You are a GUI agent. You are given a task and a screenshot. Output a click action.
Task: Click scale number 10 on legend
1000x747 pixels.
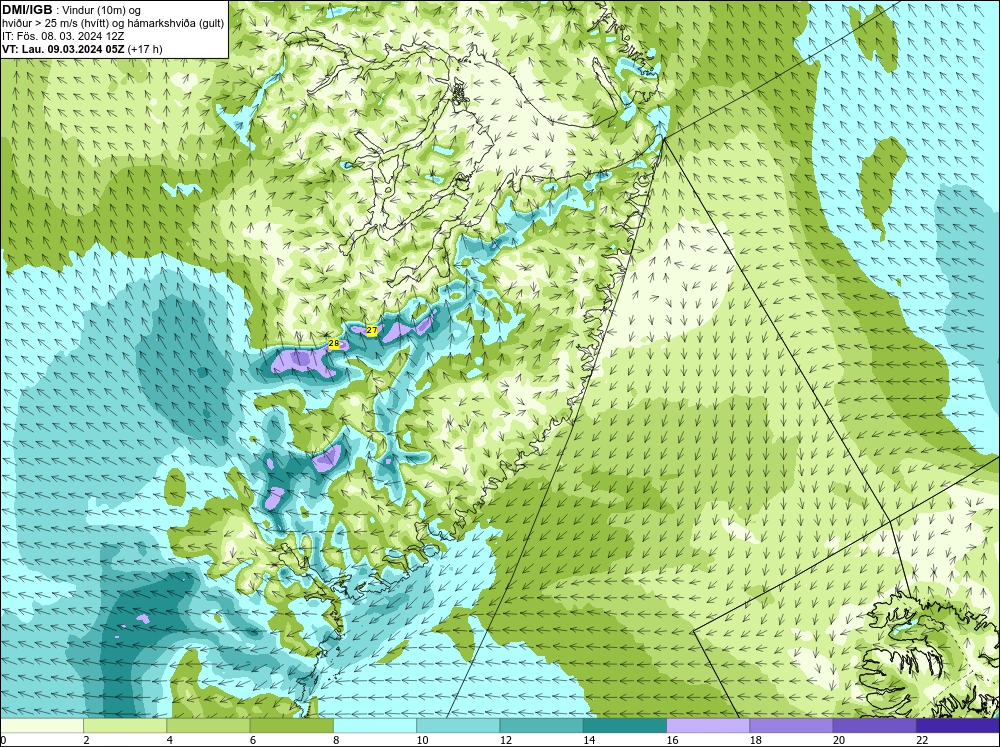point(422,740)
